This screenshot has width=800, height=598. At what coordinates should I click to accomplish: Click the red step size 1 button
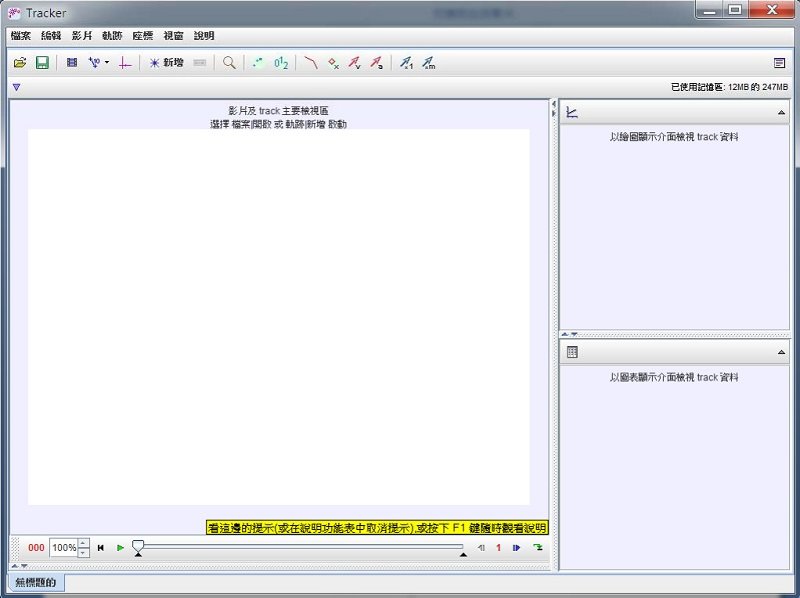tap(498, 547)
